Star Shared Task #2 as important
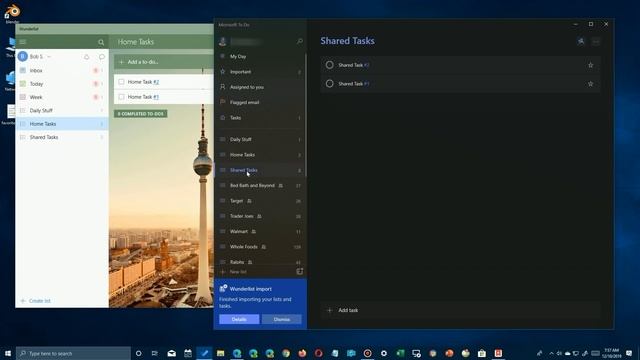The image size is (640, 360). point(590,65)
